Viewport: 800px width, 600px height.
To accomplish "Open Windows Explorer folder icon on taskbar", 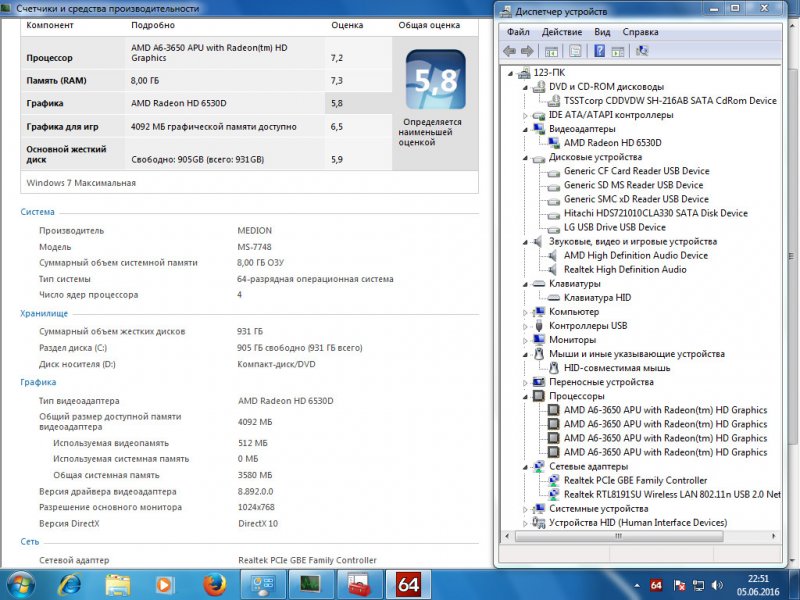I will coord(117,583).
